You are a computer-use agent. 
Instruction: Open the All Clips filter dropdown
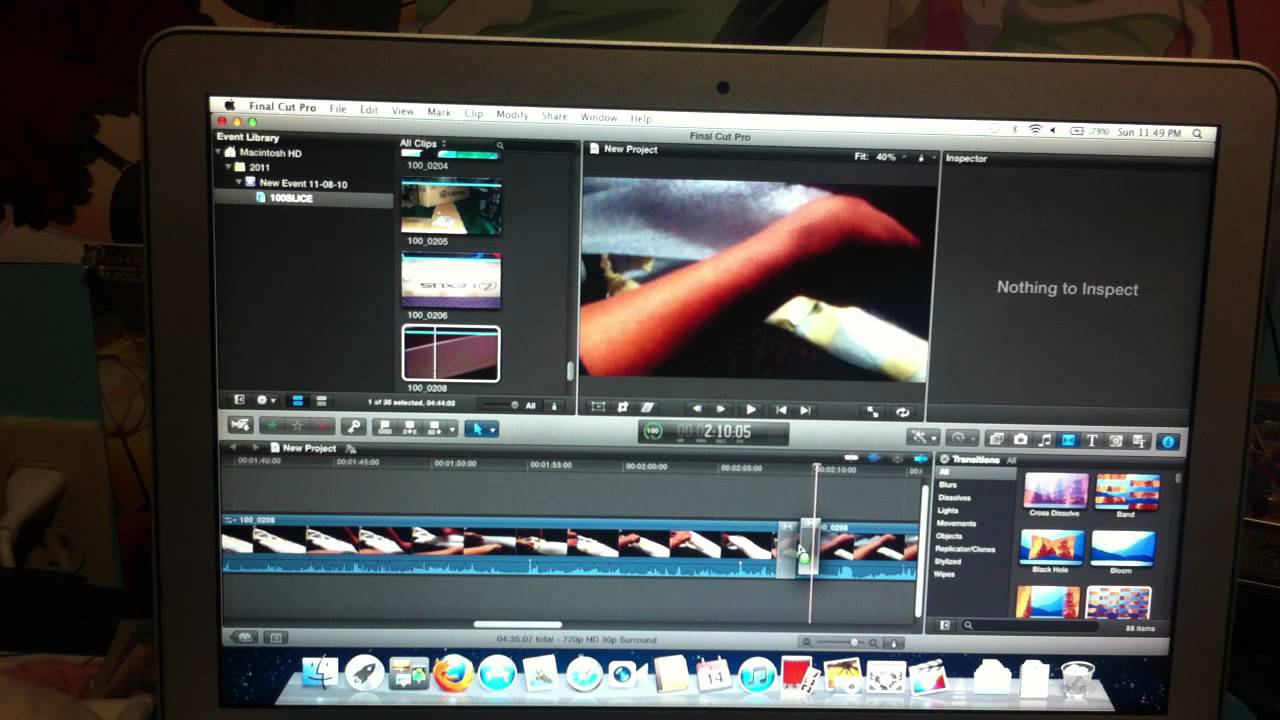[x=423, y=143]
